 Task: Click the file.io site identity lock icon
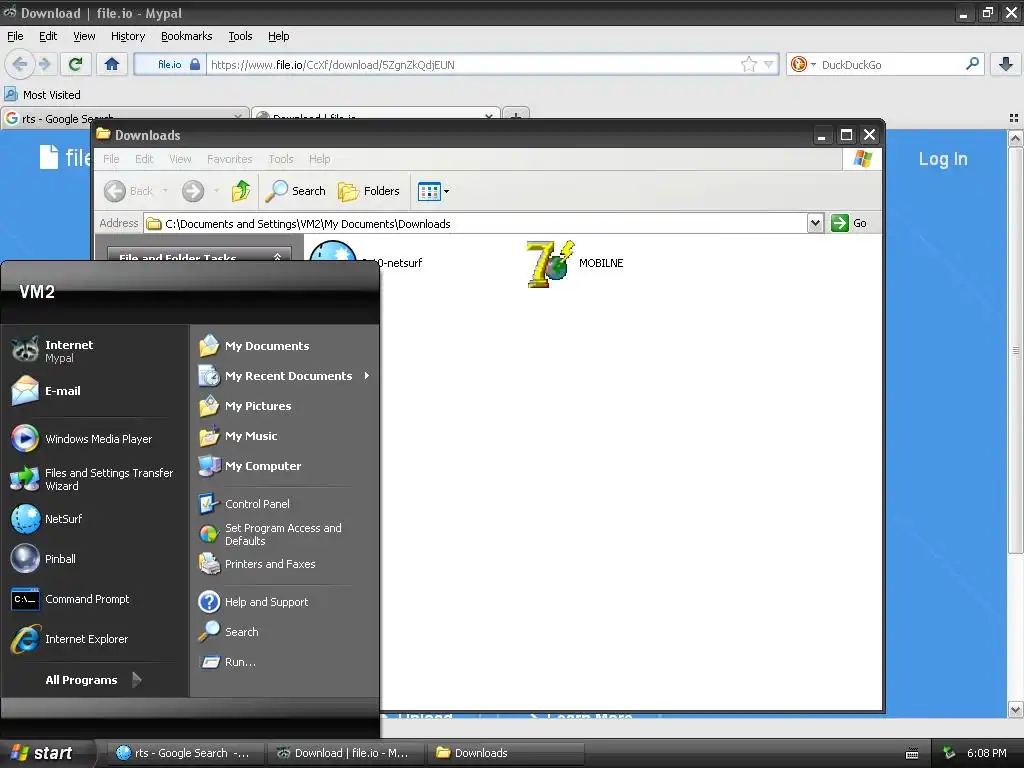[195, 64]
